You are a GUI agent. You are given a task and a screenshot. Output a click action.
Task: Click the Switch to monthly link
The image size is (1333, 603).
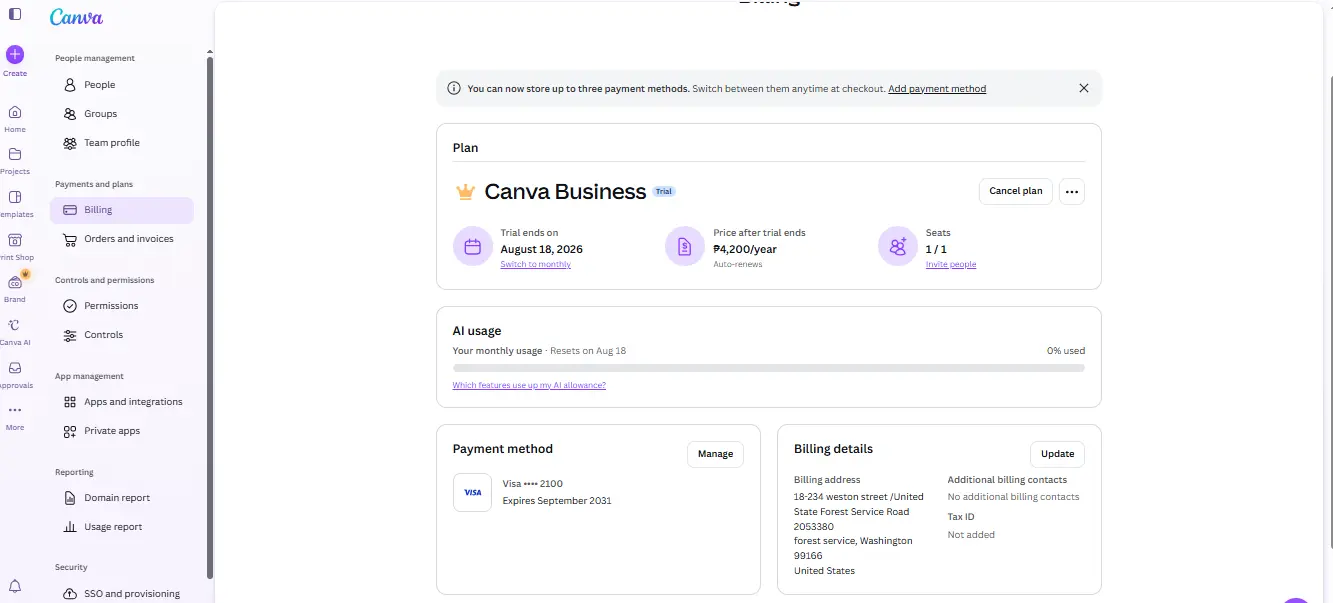tap(536, 264)
